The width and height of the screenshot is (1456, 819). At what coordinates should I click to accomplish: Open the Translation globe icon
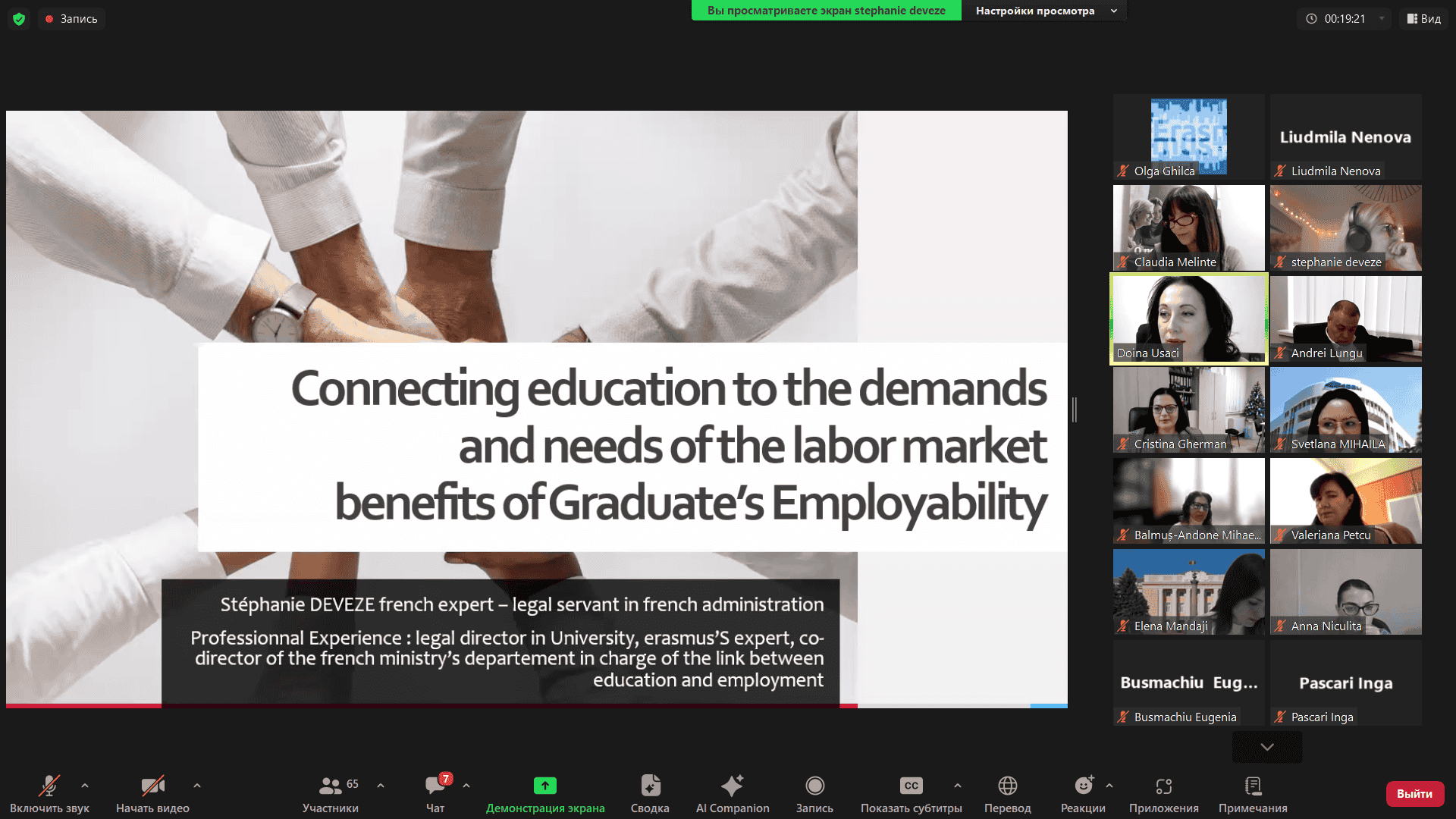coord(1008,786)
